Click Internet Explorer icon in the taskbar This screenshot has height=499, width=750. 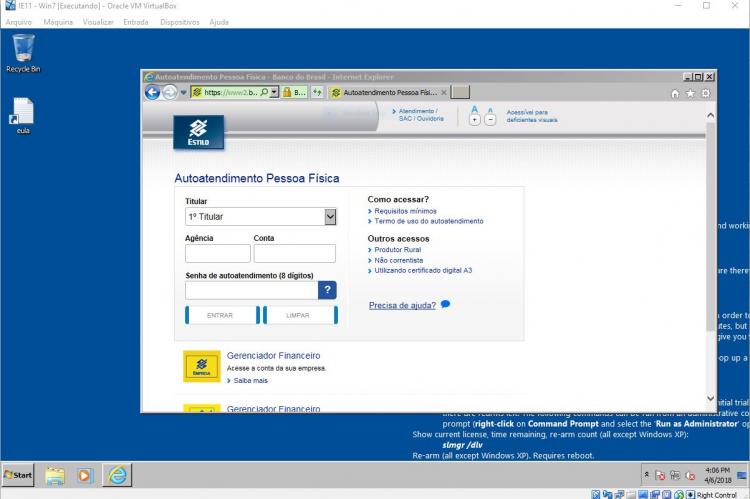pyautogui.click(x=117, y=476)
